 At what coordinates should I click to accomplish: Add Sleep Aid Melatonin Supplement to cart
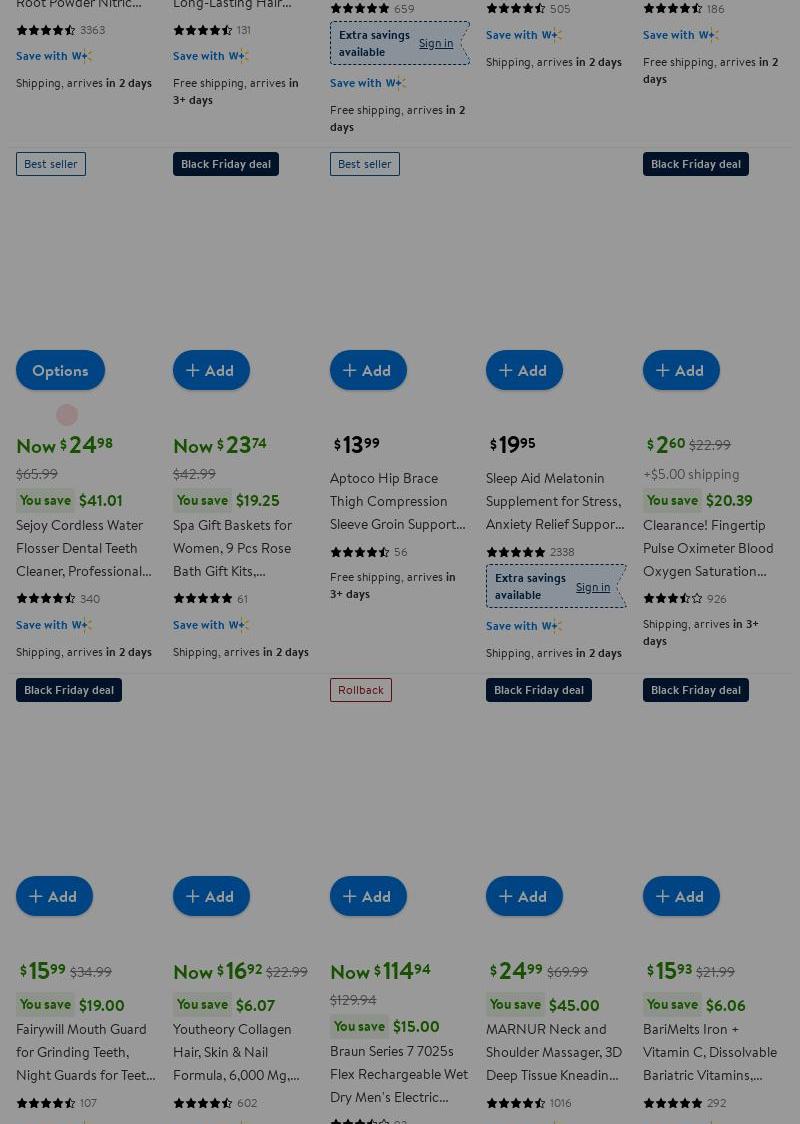click(x=524, y=370)
